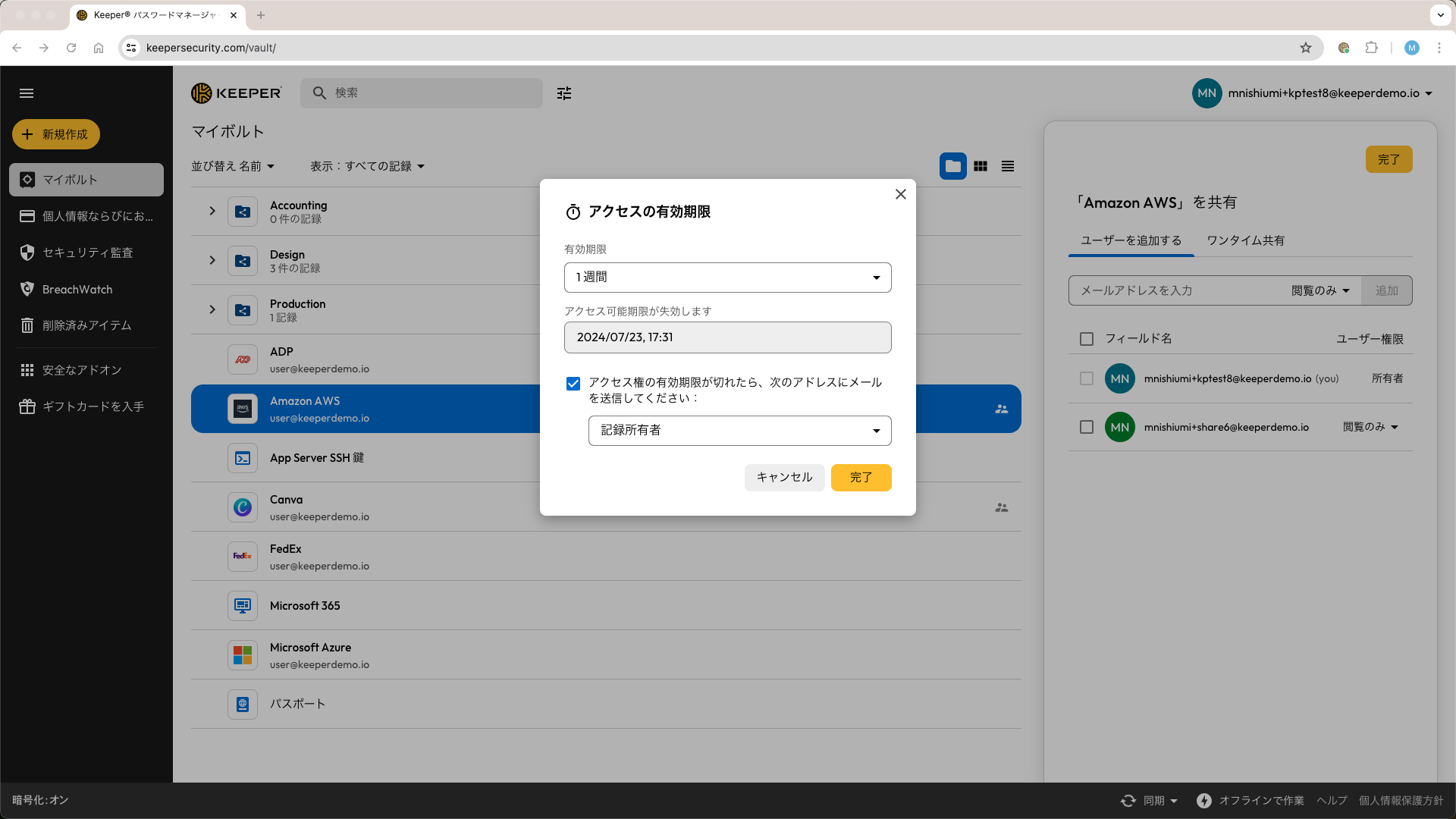
Task: Bookmark page with star icon
Action: 1306,48
